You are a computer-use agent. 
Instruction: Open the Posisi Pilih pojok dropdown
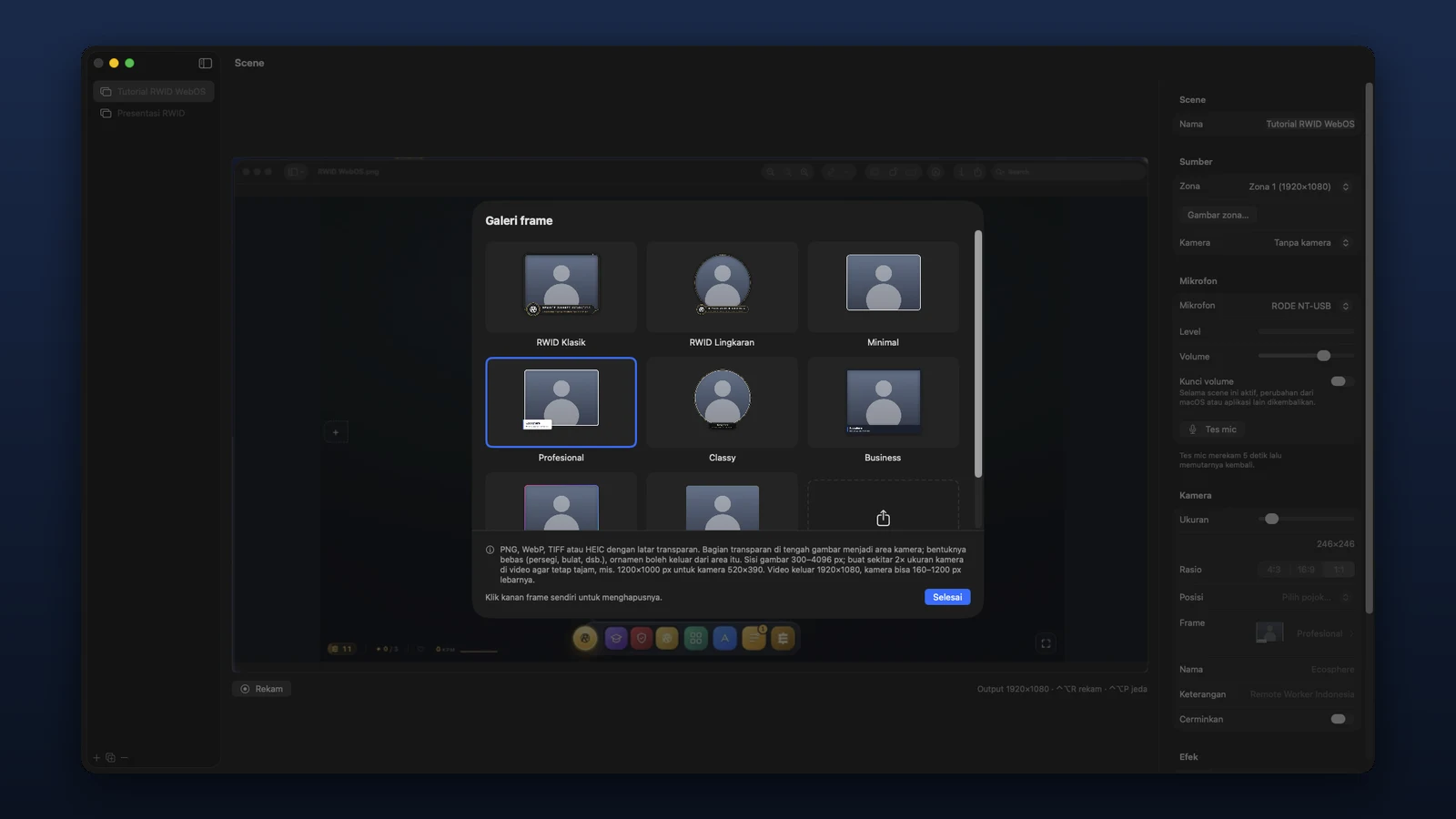pyautogui.click(x=1316, y=597)
